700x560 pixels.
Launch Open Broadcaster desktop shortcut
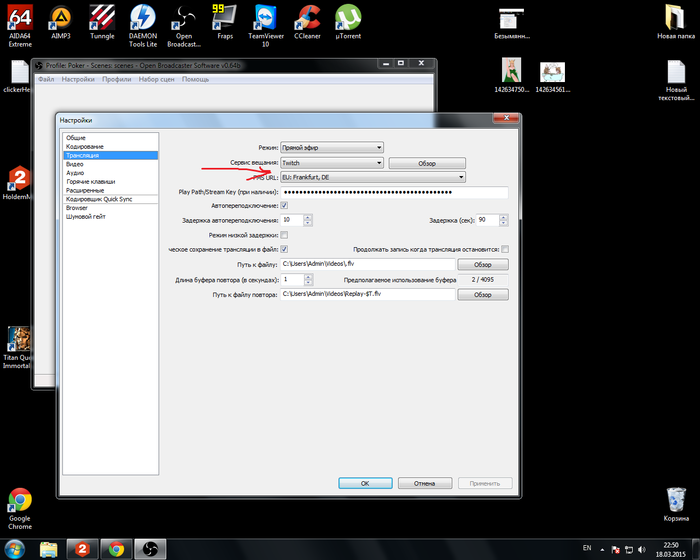(x=184, y=26)
